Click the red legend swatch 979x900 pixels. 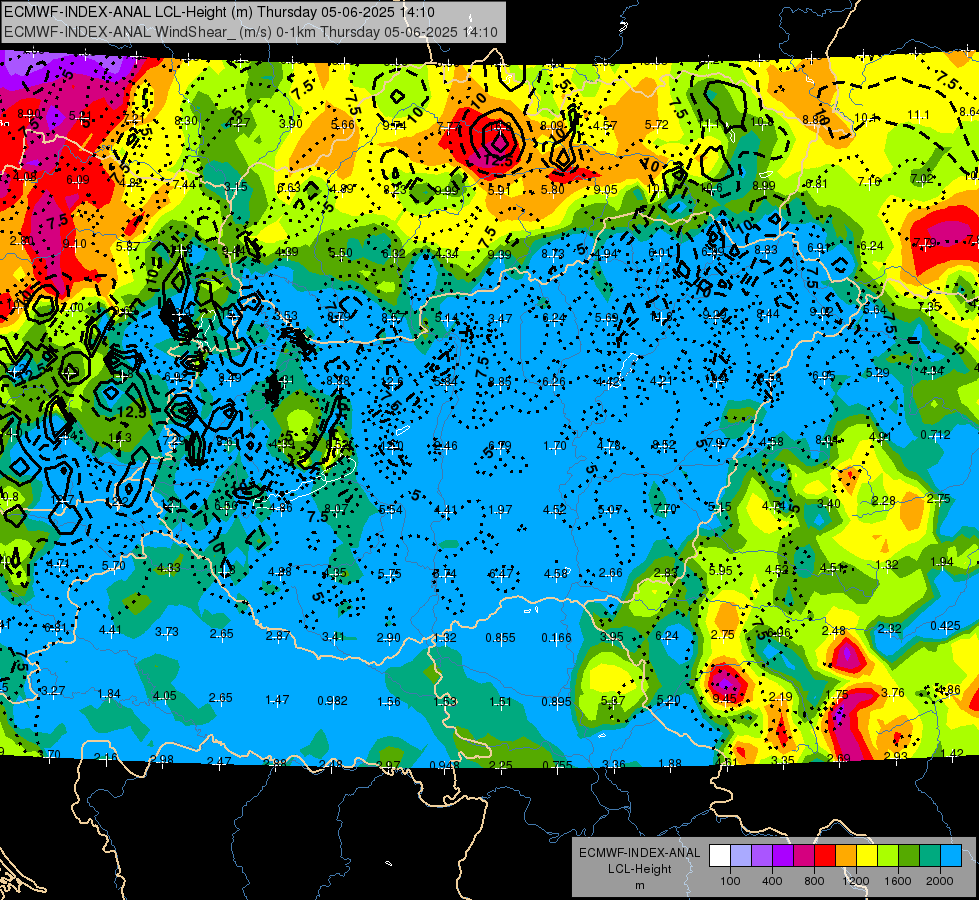click(x=825, y=855)
